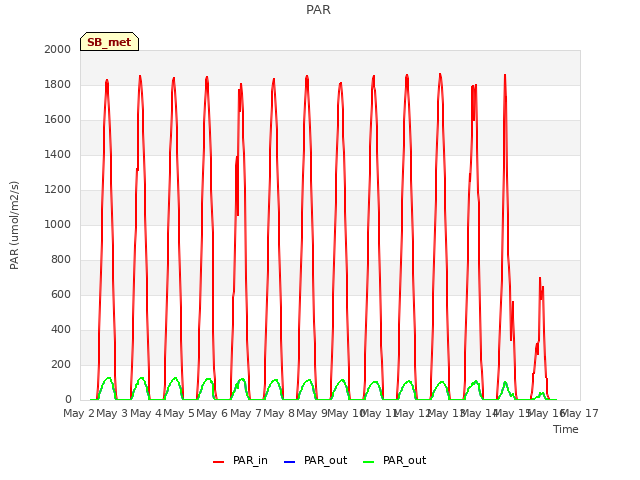The width and height of the screenshot is (640, 480).
Task: Click the blue PAR_out legend swatch
Action: pos(289,462)
